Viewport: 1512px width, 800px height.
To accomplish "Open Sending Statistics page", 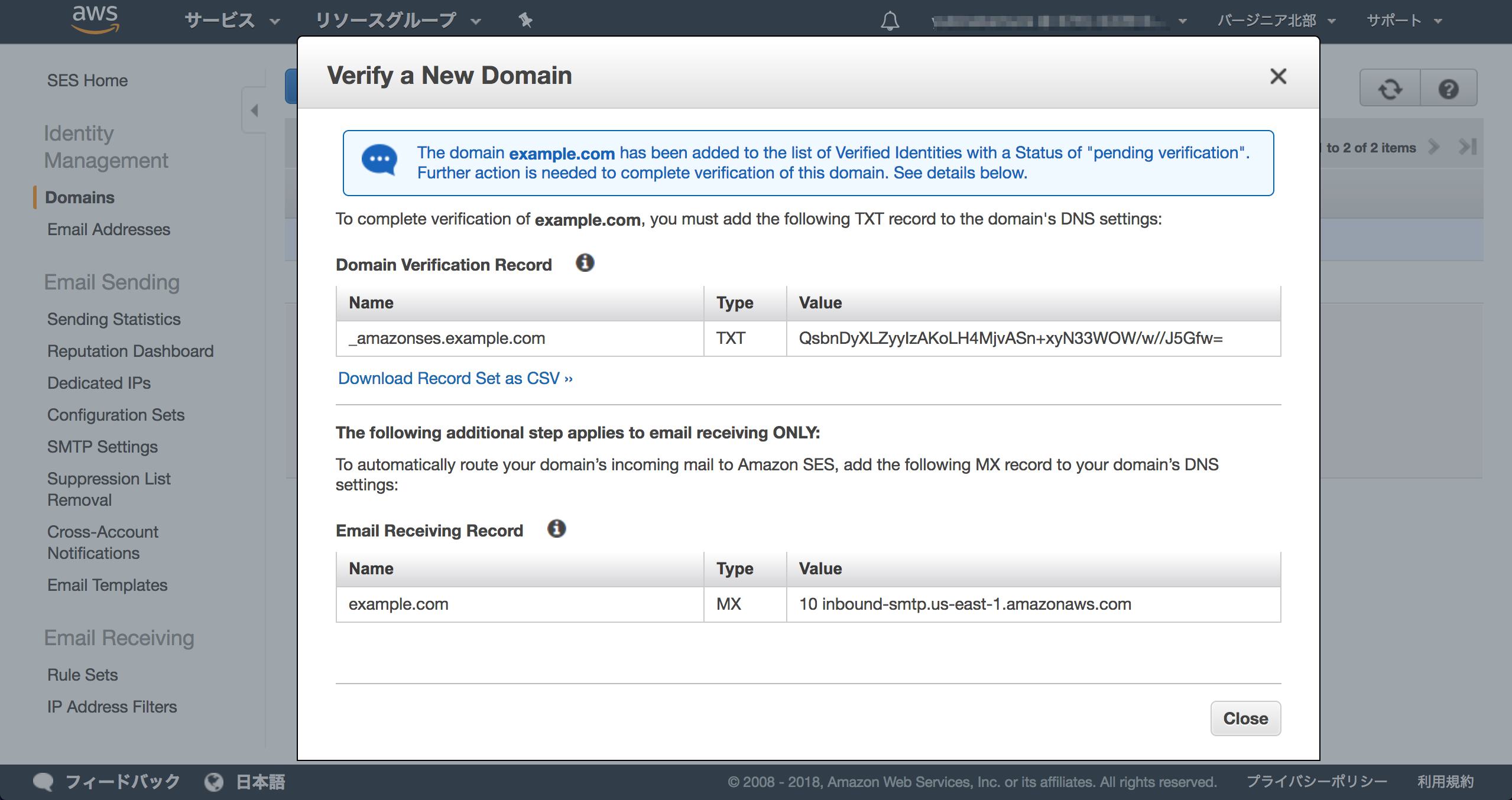I will point(113,319).
